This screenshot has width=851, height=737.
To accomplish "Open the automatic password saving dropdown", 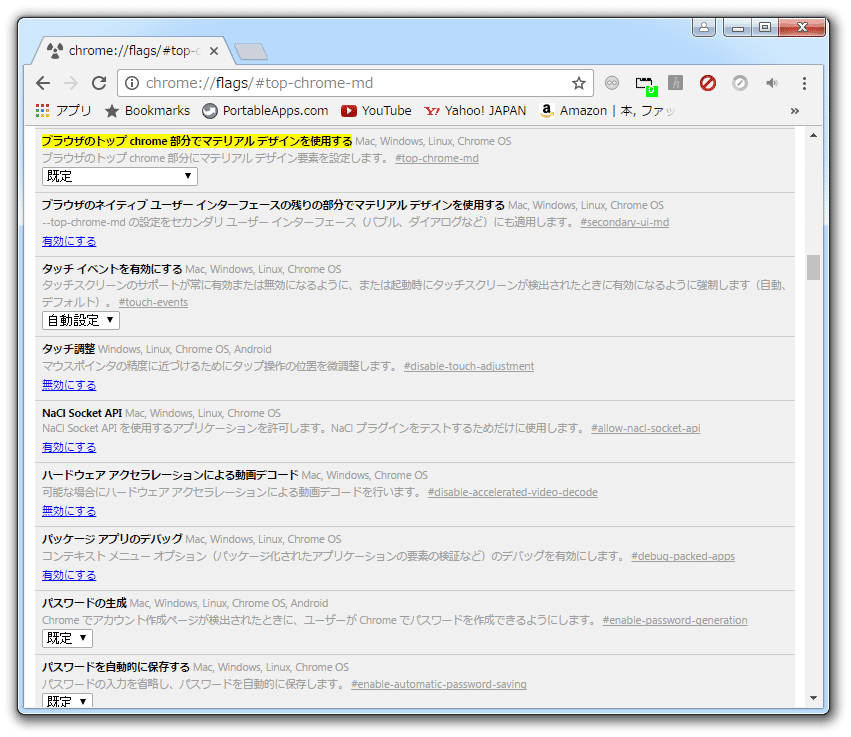I will click(x=67, y=701).
